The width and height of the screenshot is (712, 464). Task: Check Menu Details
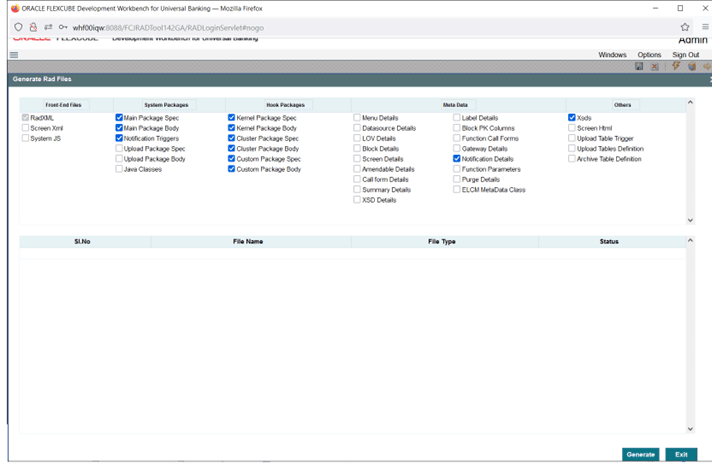tap(357, 118)
